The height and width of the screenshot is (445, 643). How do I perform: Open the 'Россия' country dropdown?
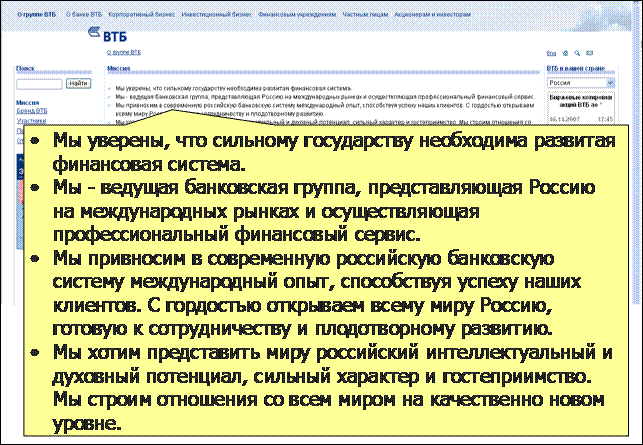[x=581, y=83]
